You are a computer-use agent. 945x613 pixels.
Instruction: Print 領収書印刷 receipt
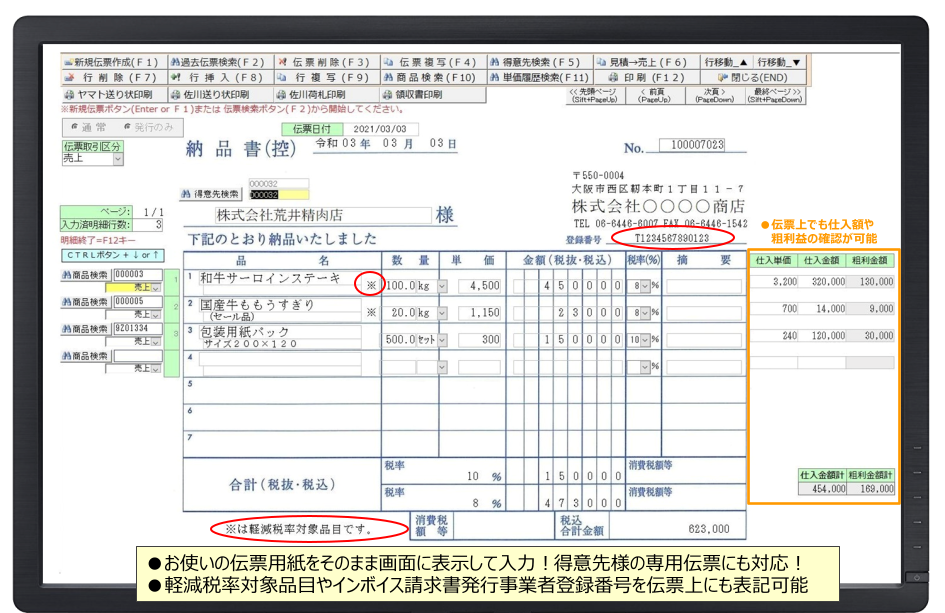(433, 95)
